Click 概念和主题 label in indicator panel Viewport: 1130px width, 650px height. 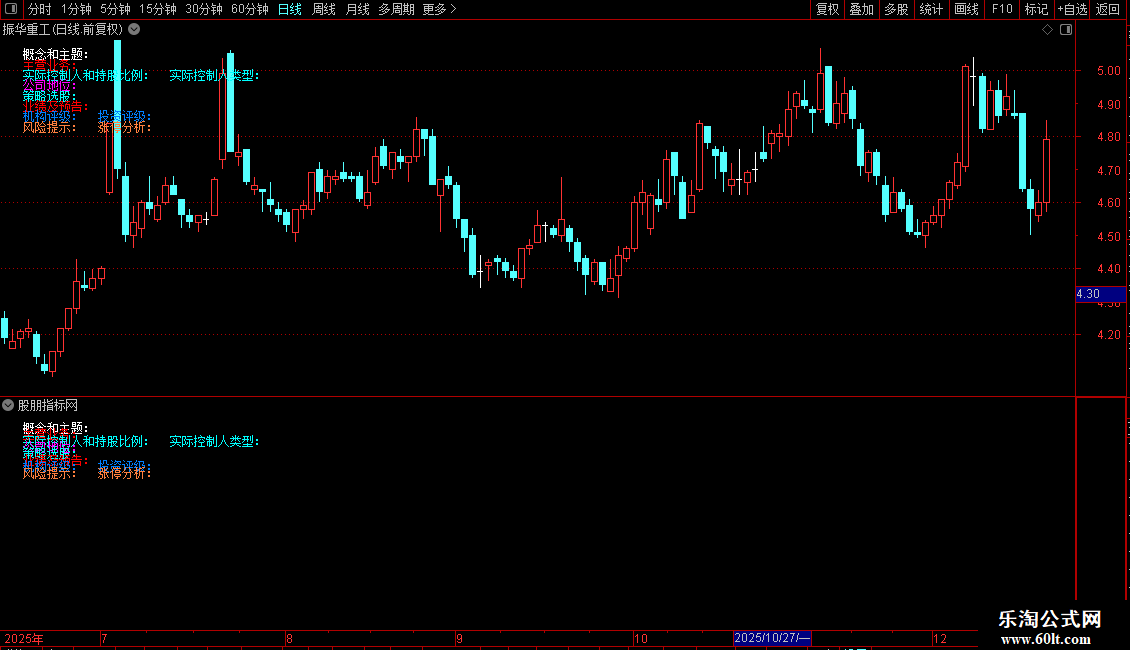tap(55, 428)
